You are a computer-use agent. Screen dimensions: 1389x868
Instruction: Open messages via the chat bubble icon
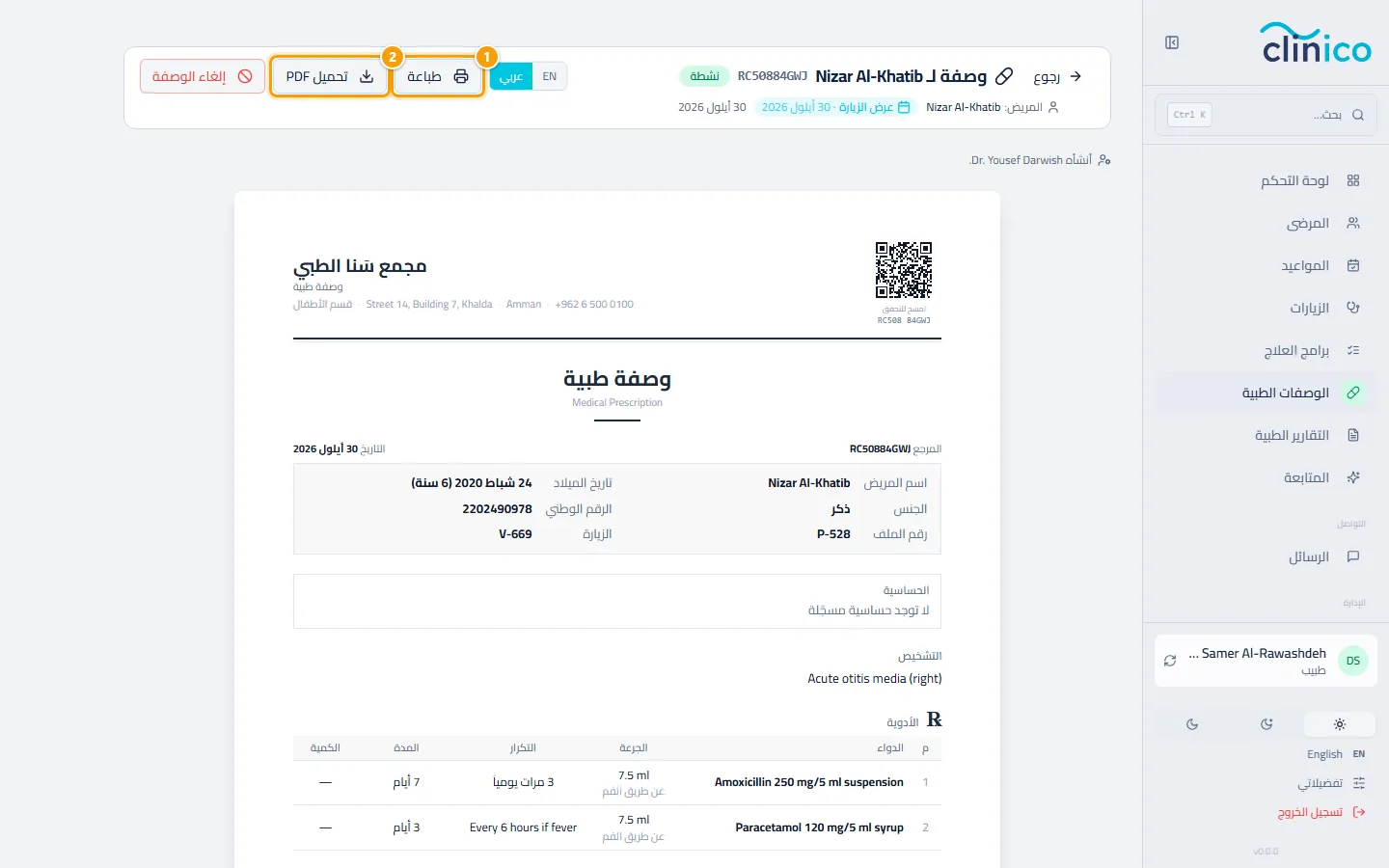1353,556
